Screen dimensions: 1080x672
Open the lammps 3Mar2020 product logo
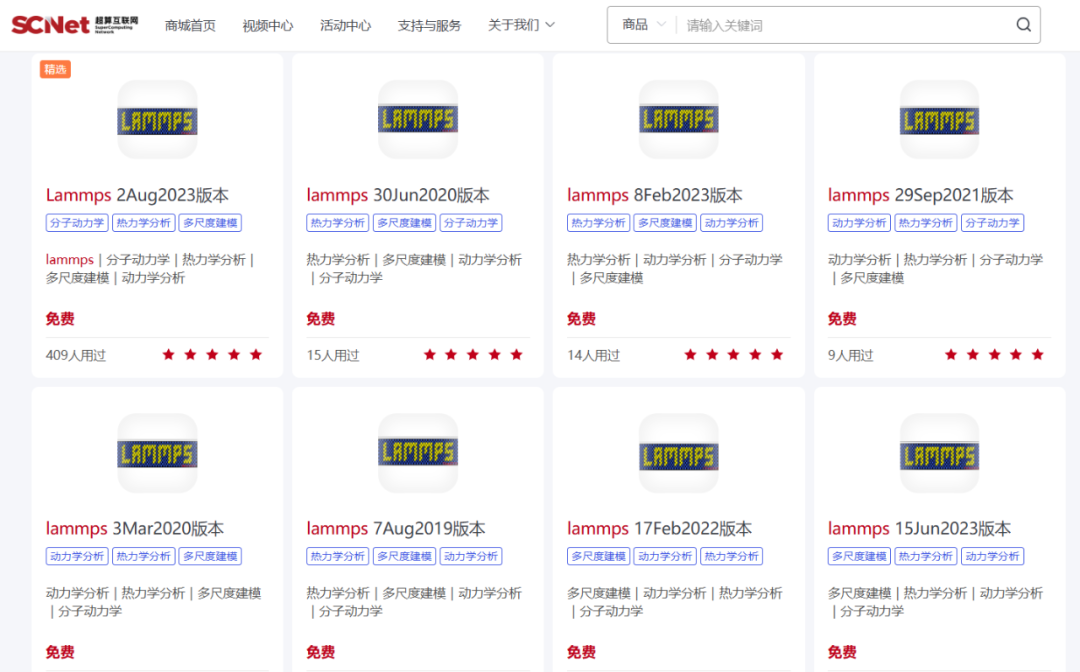[157, 454]
